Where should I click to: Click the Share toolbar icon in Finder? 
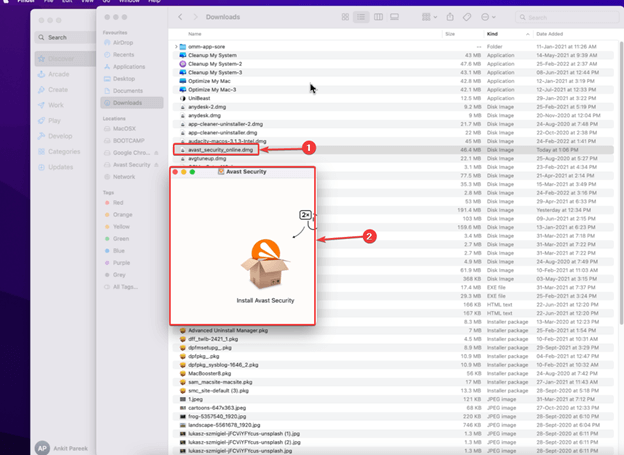coord(450,17)
